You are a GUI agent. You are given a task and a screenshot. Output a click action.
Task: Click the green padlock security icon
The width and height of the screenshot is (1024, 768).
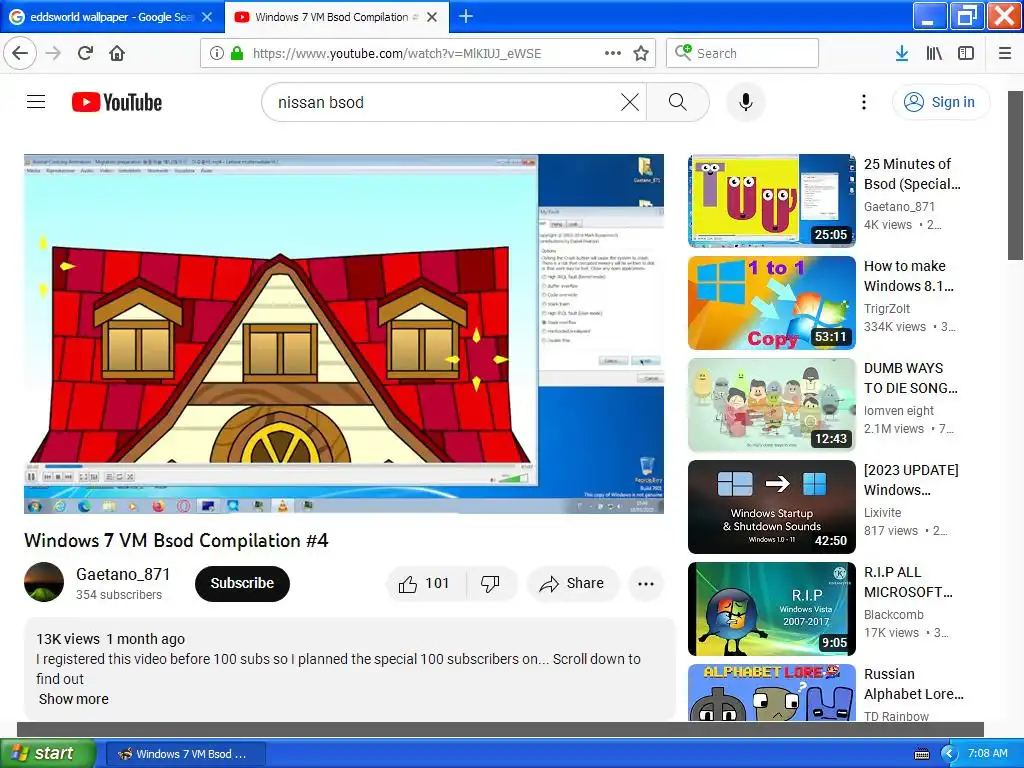pyautogui.click(x=237, y=54)
